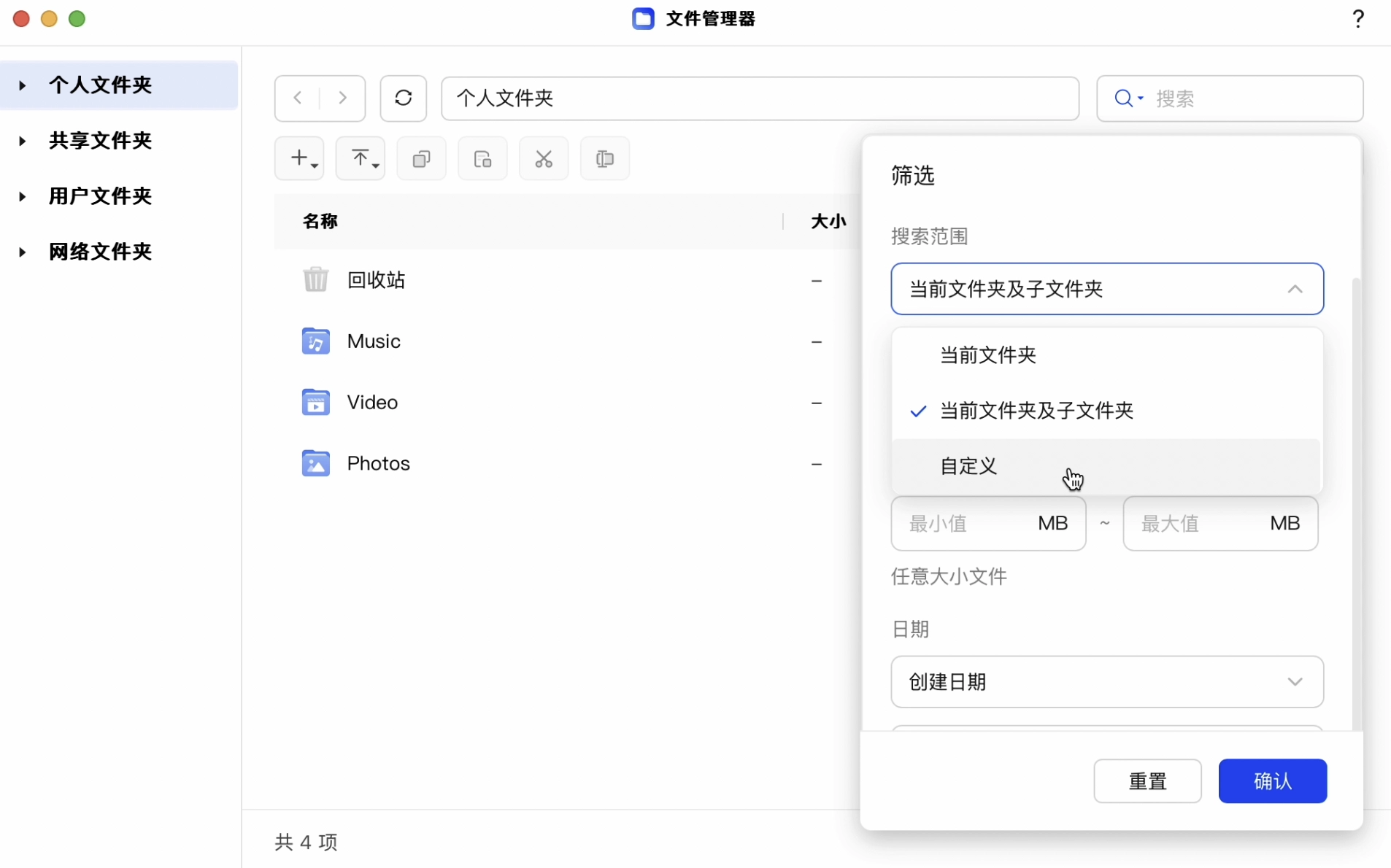Select the 当前文件夹 option
This screenshot has width=1391, height=868.
pyautogui.click(x=988, y=355)
